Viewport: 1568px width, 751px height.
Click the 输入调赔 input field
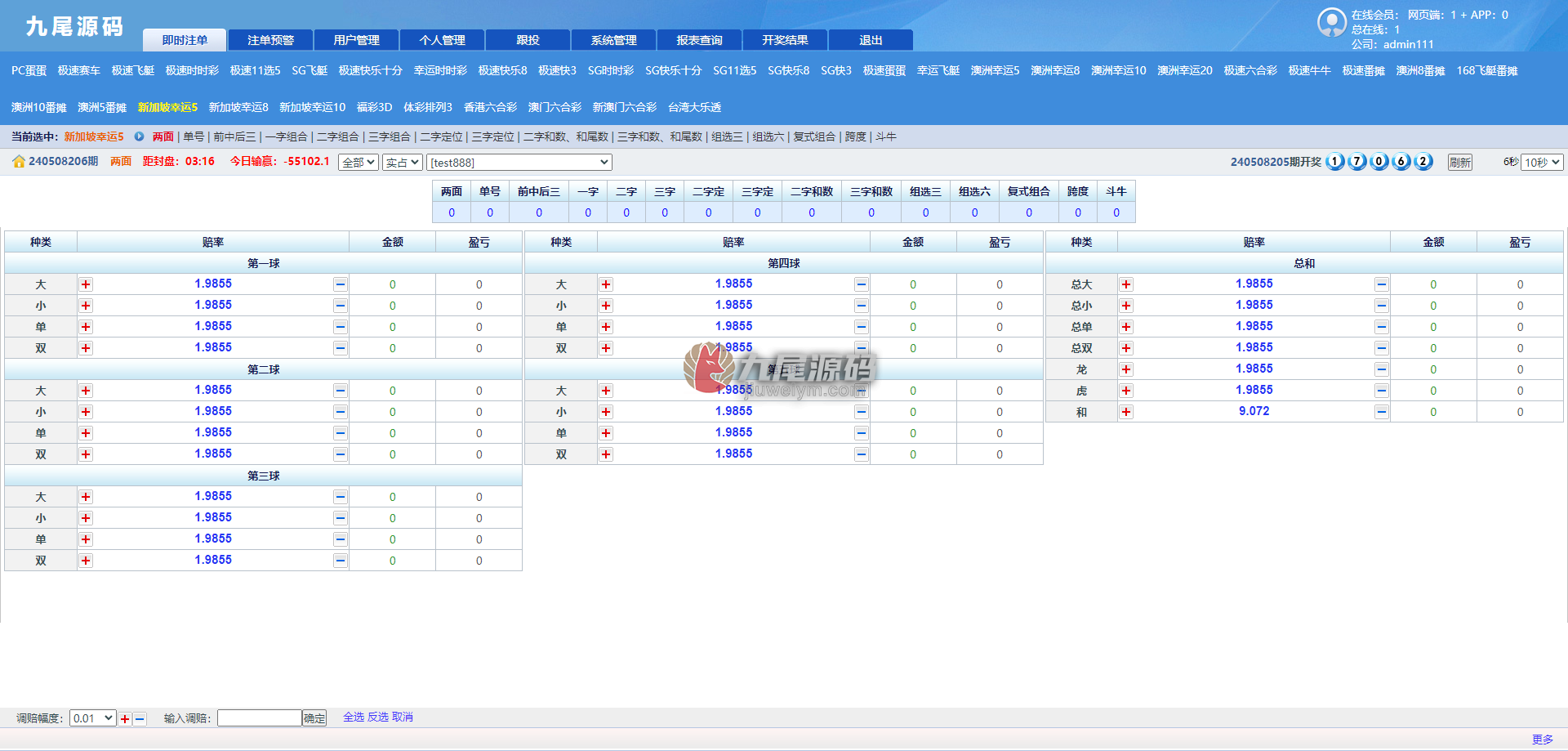(260, 718)
